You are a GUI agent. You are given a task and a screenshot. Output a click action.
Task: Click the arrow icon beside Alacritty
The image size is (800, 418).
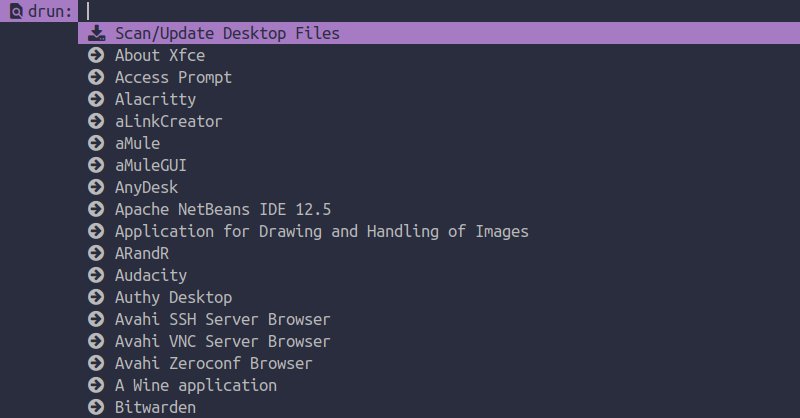[96, 99]
